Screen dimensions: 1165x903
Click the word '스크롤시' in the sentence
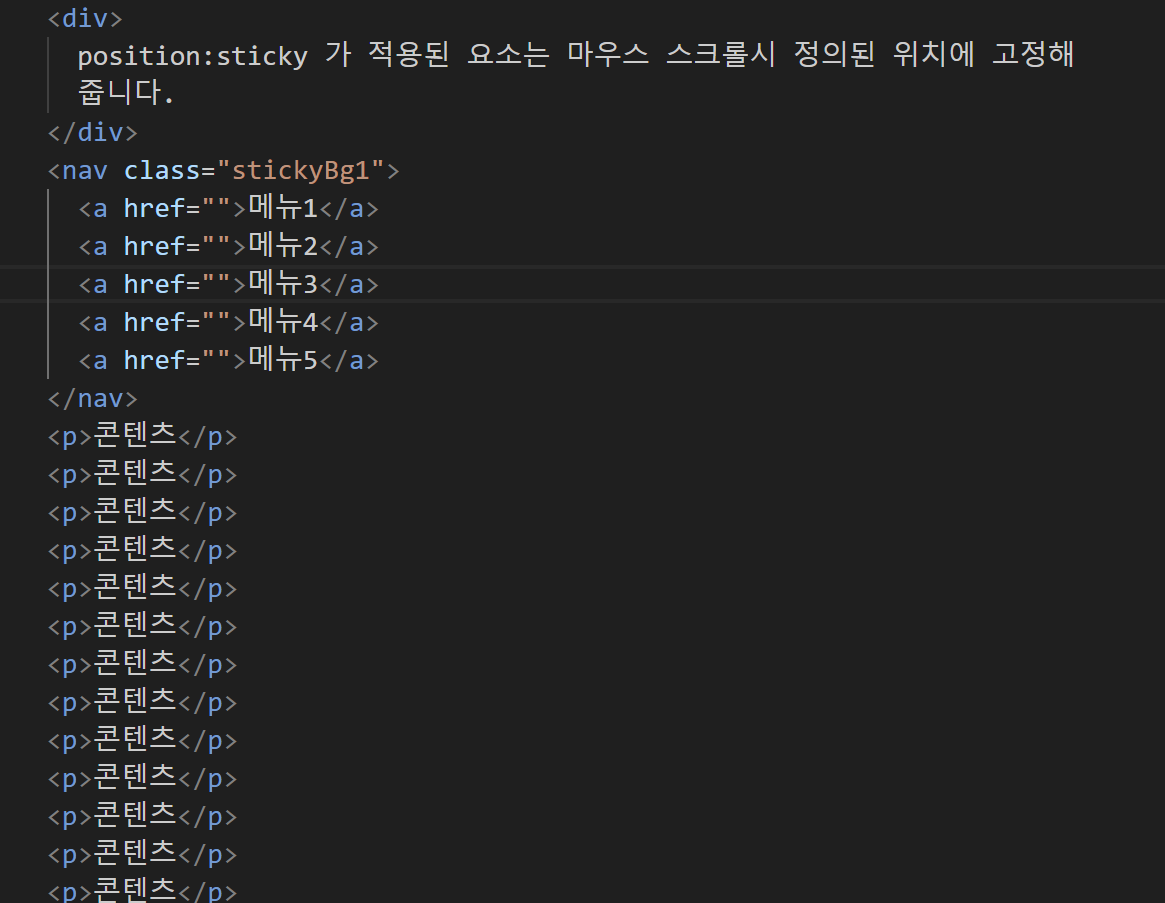coord(721,54)
